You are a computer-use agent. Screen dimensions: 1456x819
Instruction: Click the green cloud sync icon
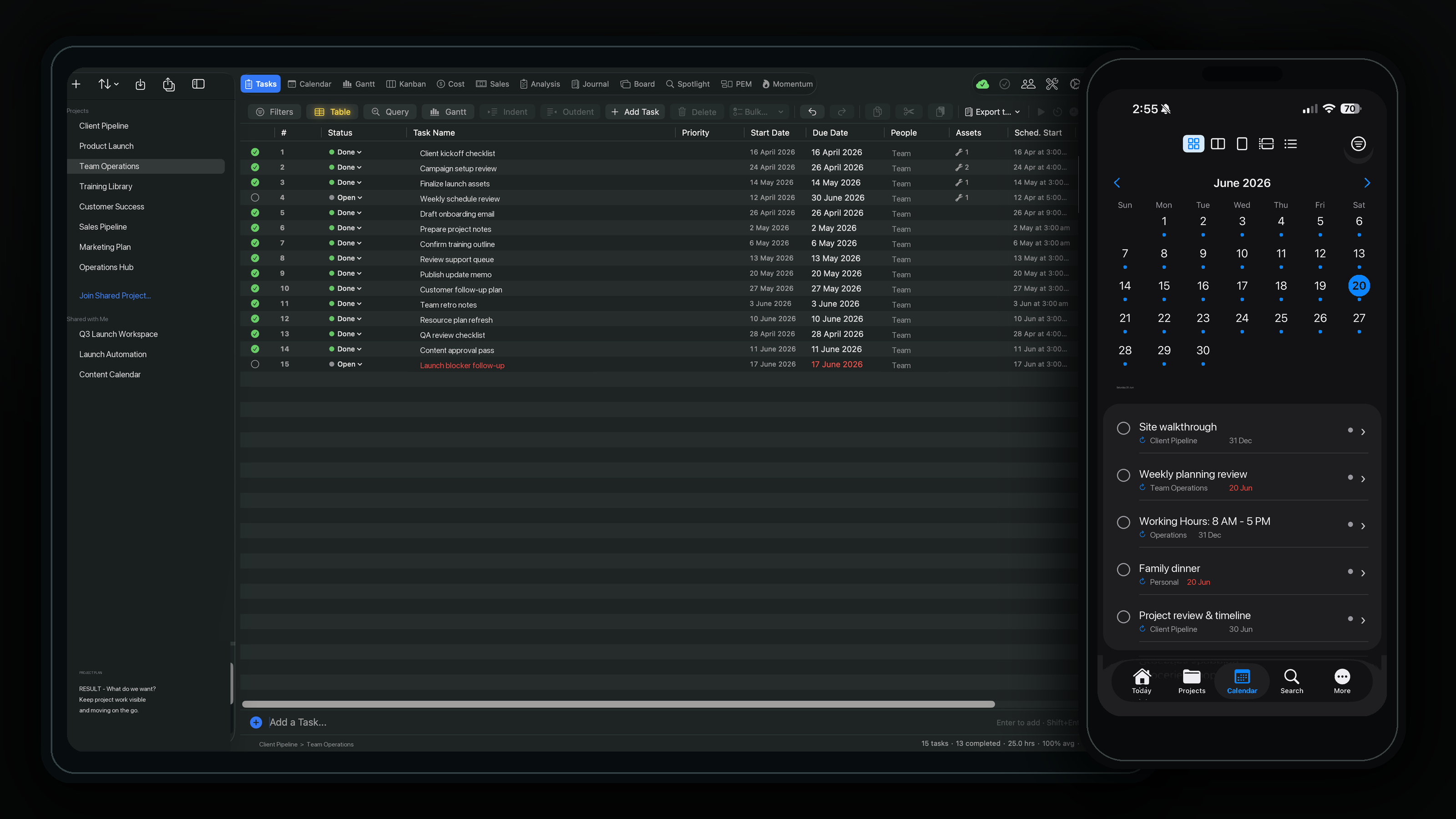(982, 84)
